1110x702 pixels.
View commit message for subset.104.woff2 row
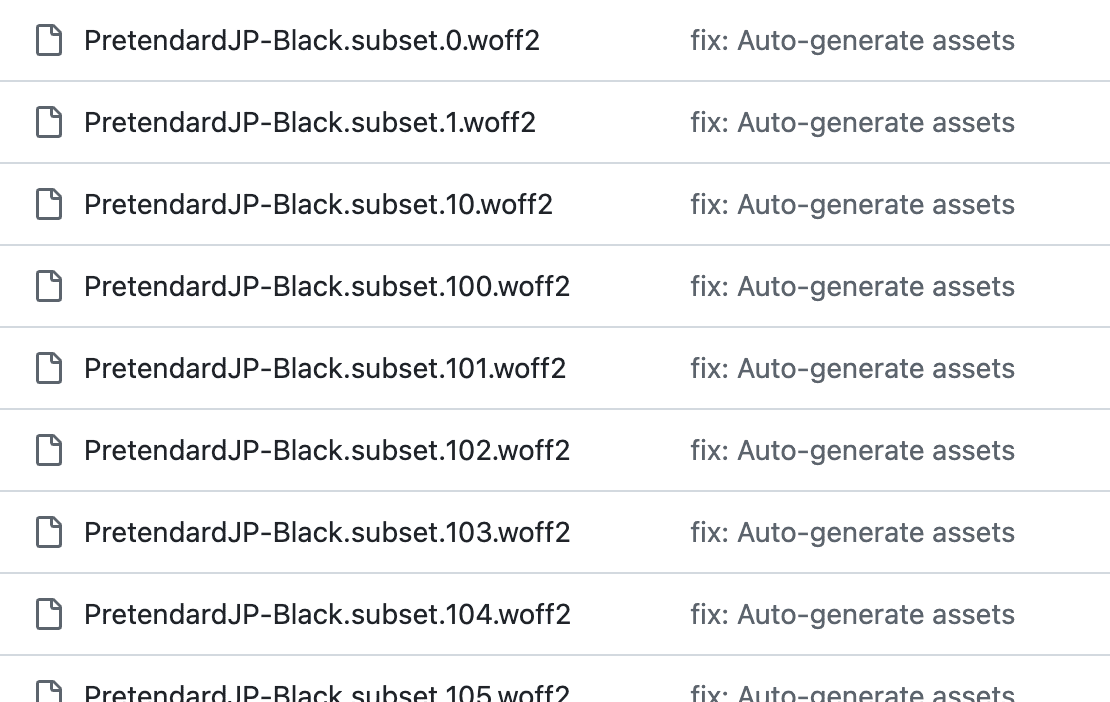[x=852, y=615]
